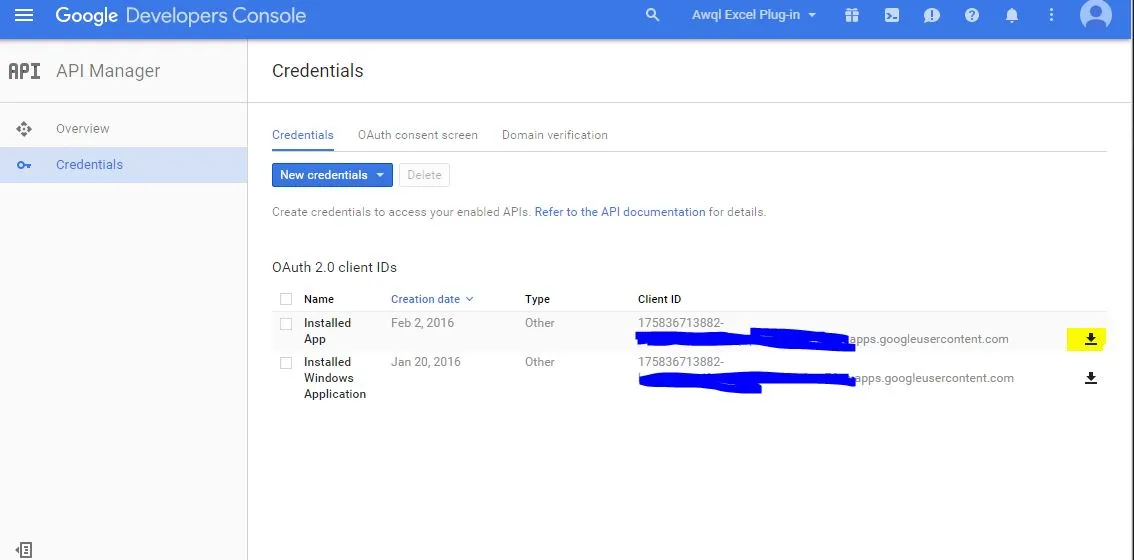
Task: Open the Installed Windows Application client name
Action: [335, 378]
